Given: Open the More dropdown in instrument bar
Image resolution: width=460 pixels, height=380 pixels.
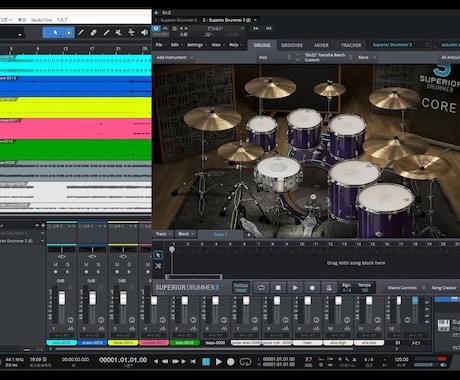Looking at the screenshot, I should click(367, 57).
